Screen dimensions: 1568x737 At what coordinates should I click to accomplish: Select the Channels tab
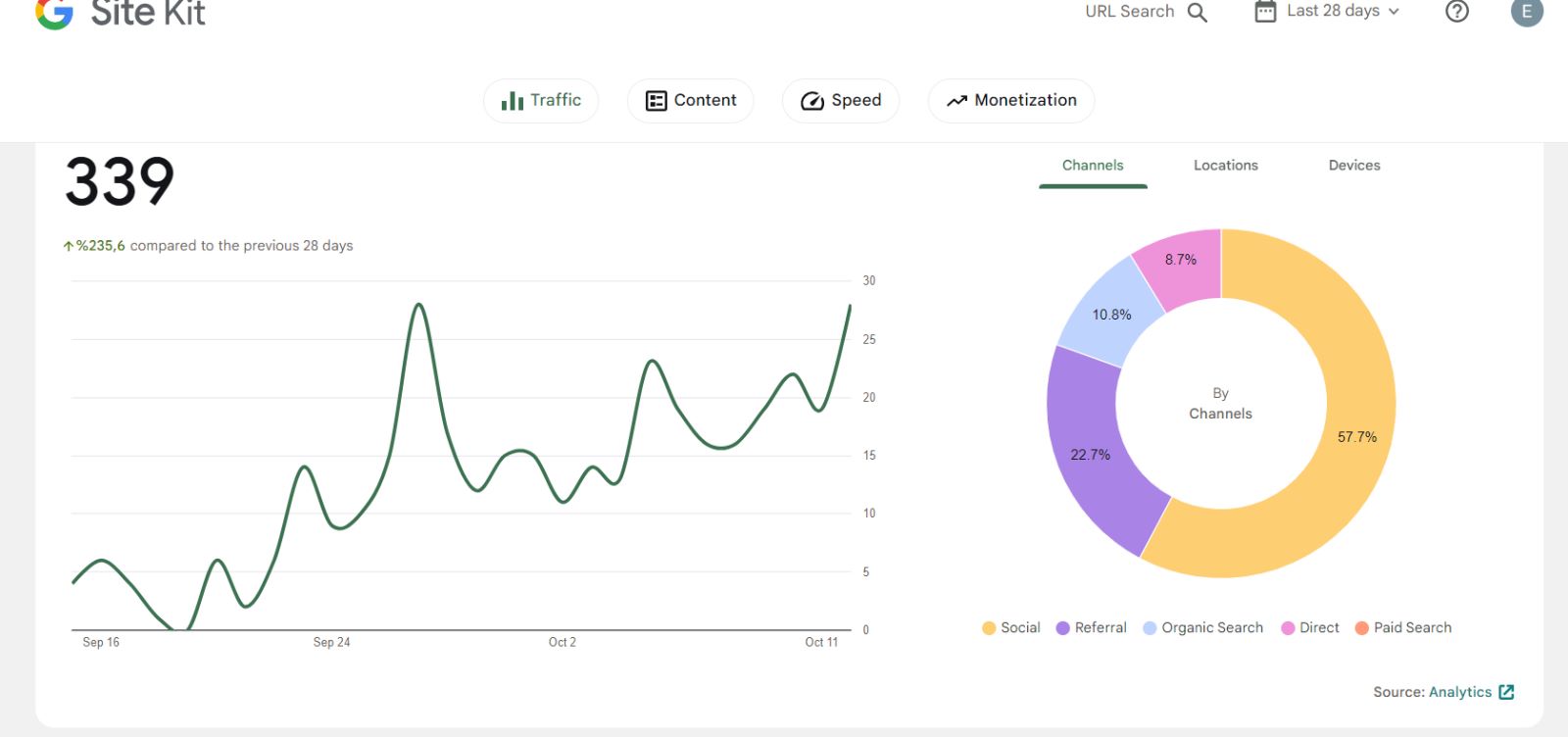1093,166
